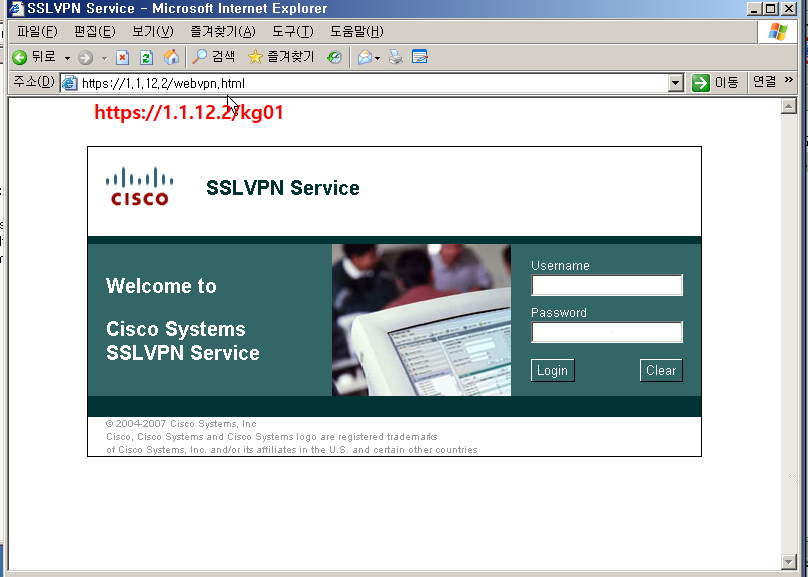
Task: Open the Favorites (즐겨찾기) star toolbar button
Action: click(x=281, y=57)
